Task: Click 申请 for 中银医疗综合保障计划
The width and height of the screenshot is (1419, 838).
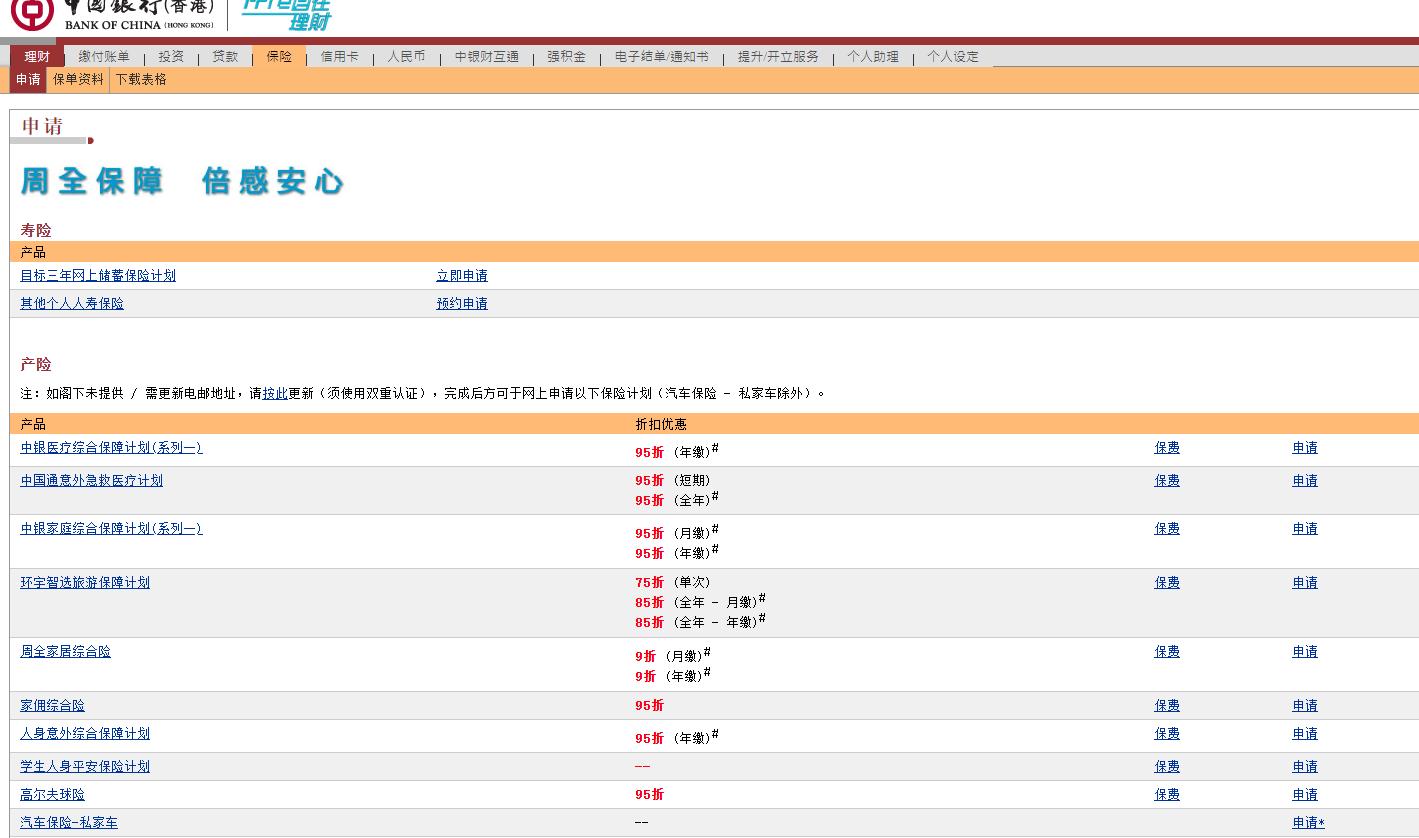Action: pyautogui.click(x=1305, y=448)
